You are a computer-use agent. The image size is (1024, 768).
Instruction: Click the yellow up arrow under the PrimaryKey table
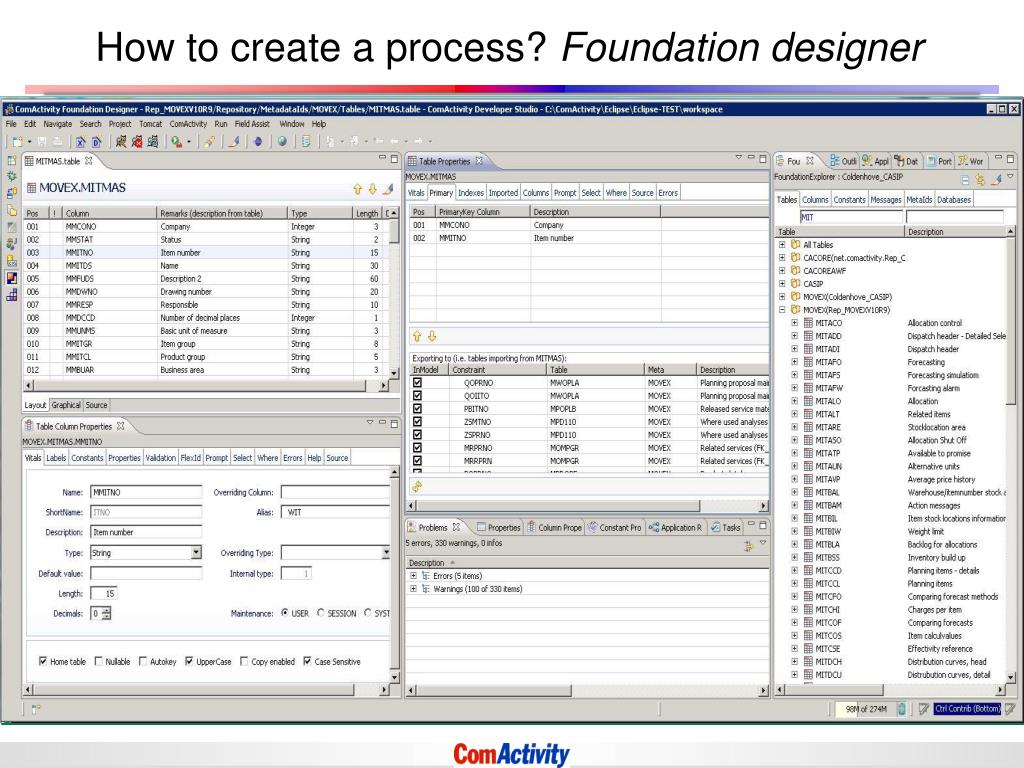pos(417,336)
